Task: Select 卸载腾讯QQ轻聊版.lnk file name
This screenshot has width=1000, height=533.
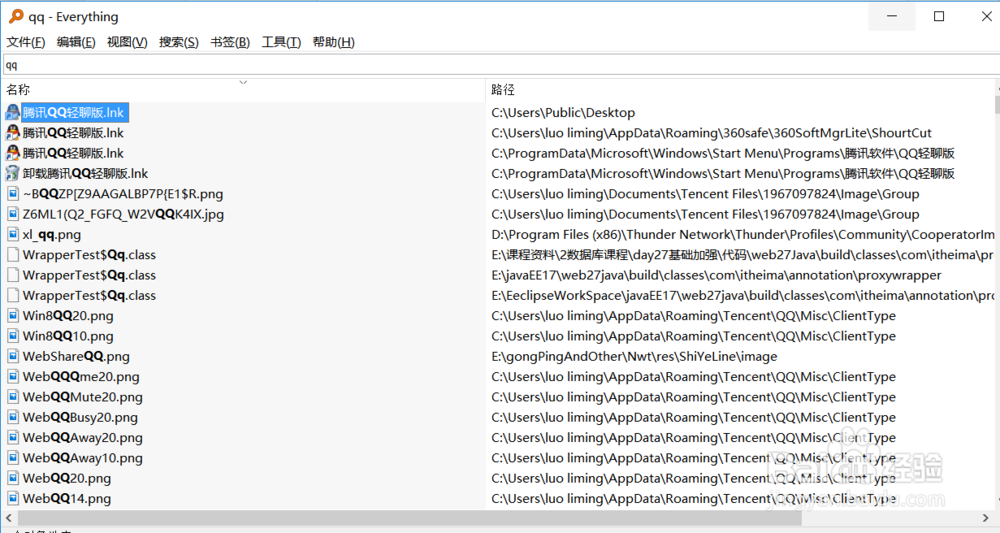Action: click(x=85, y=173)
